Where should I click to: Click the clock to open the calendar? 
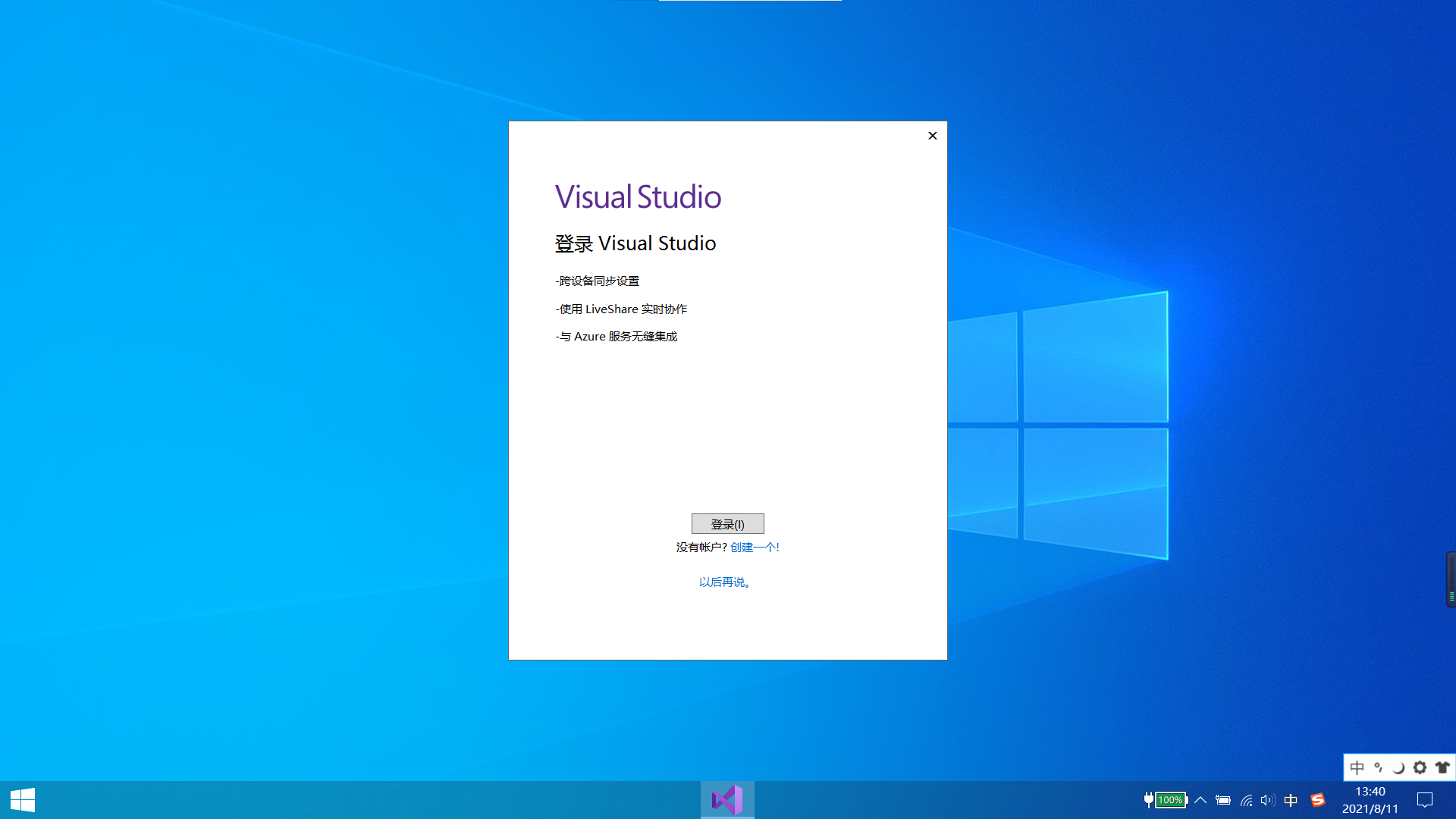pos(1370,799)
